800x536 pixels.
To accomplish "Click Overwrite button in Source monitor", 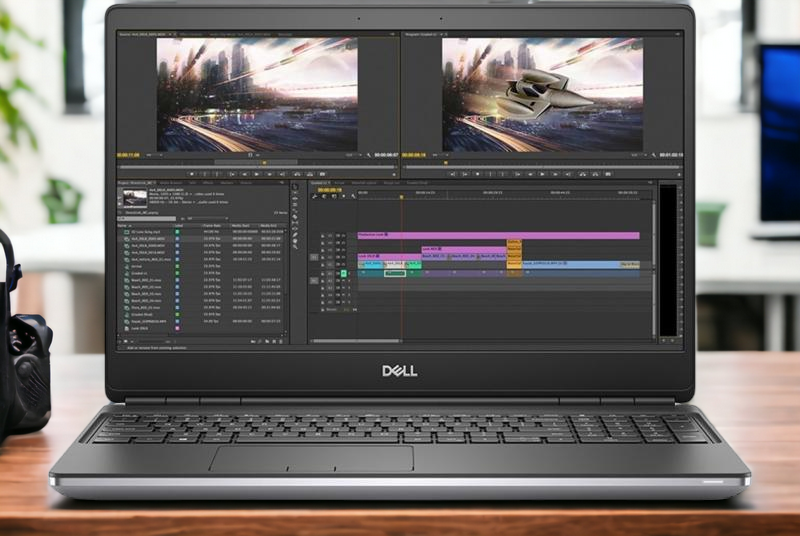I will coord(310,174).
